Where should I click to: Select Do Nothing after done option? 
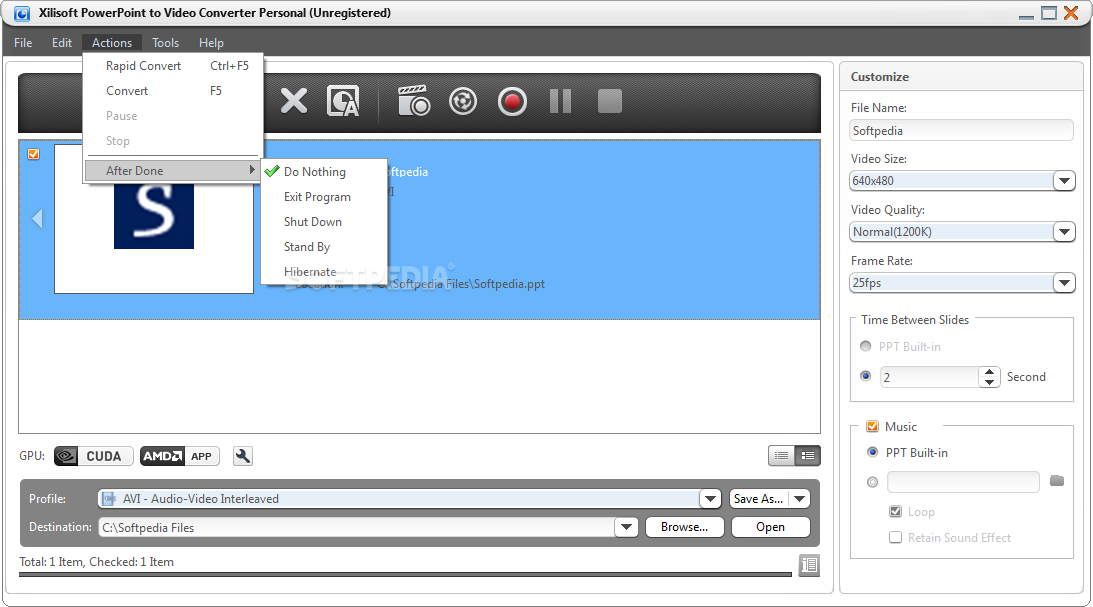[x=324, y=171]
